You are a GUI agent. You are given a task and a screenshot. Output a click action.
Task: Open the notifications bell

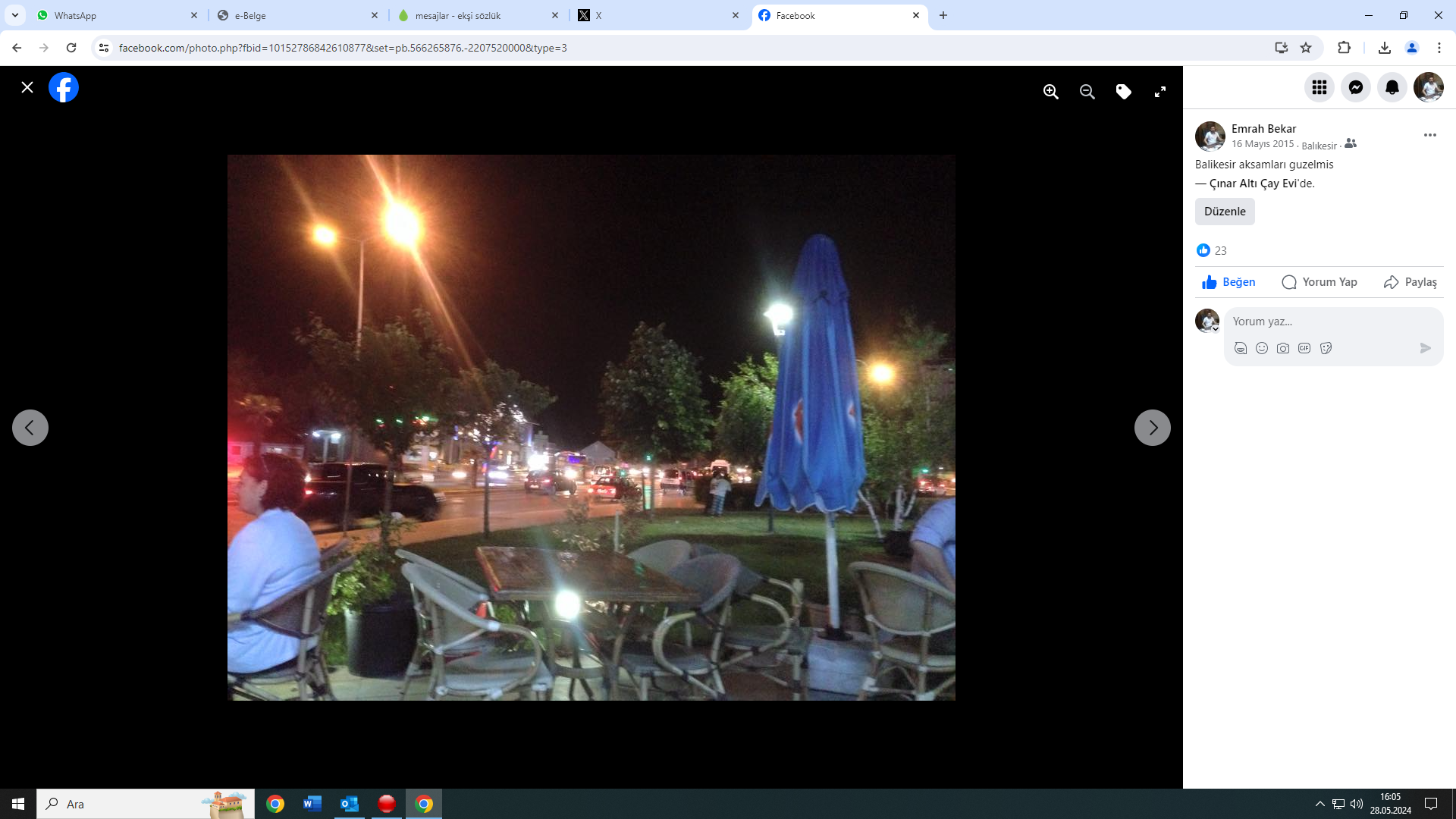pos(1392,87)
